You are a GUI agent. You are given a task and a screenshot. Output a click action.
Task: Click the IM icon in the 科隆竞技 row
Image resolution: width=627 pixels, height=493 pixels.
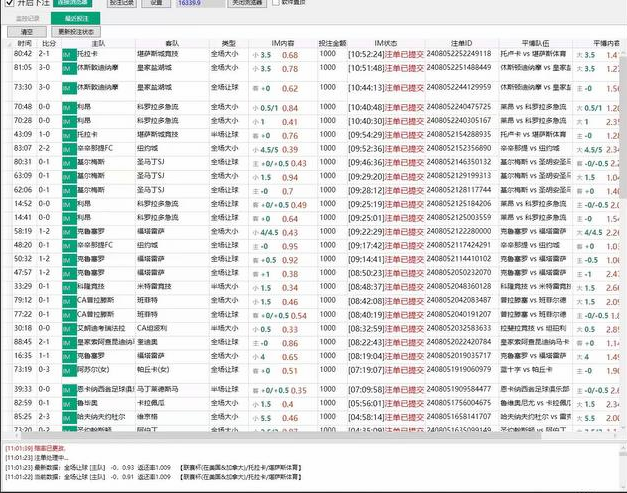tap(69, 284)
